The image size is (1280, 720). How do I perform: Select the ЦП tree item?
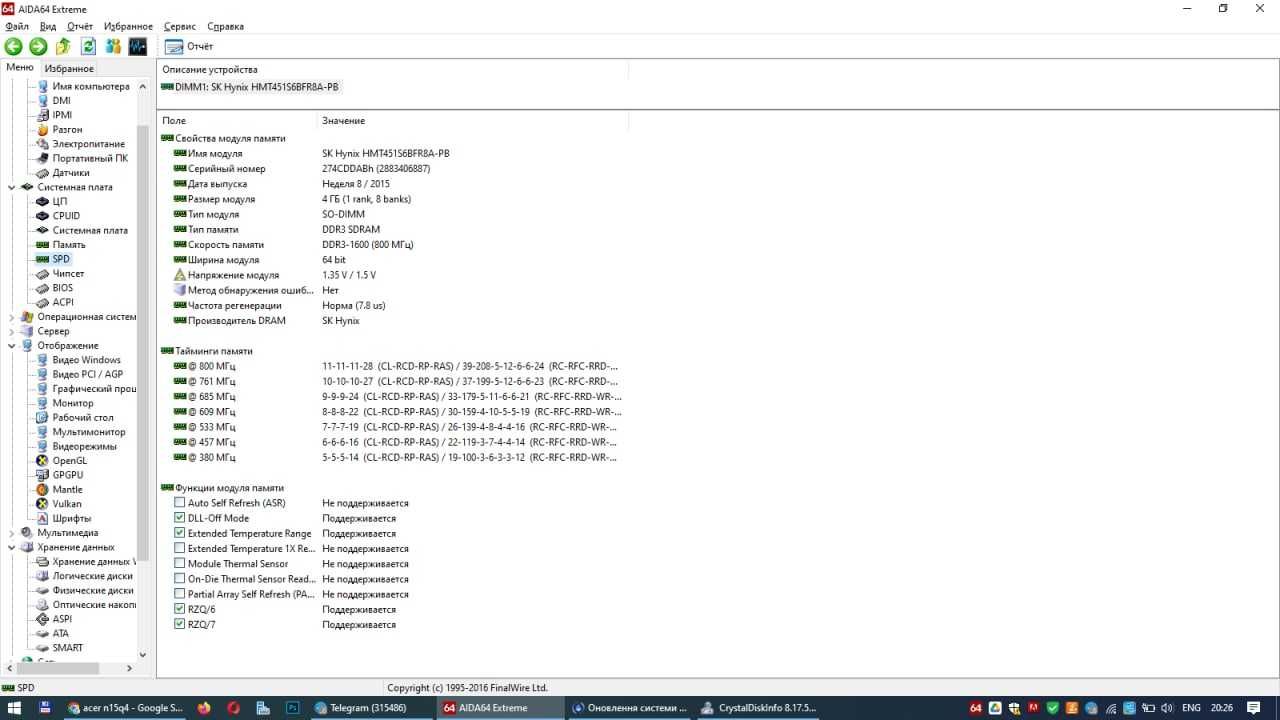pyautogui.click(x=60, y=201)
